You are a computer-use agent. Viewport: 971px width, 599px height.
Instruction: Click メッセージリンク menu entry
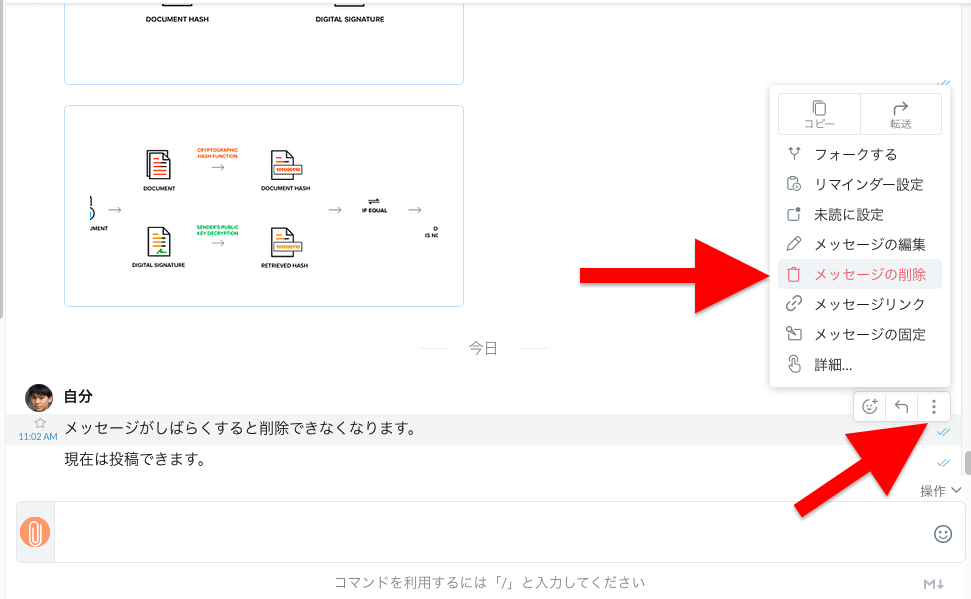(869, 304)
